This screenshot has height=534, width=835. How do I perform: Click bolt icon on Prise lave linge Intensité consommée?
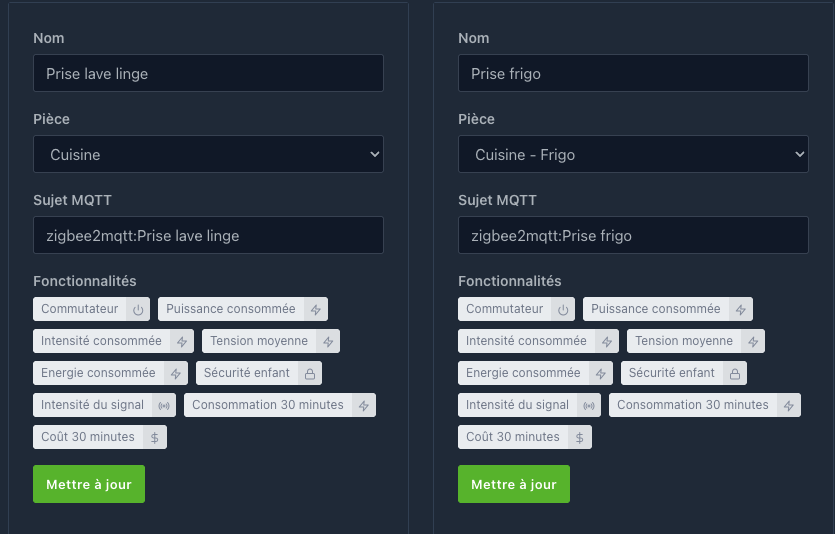coord(182,342)
